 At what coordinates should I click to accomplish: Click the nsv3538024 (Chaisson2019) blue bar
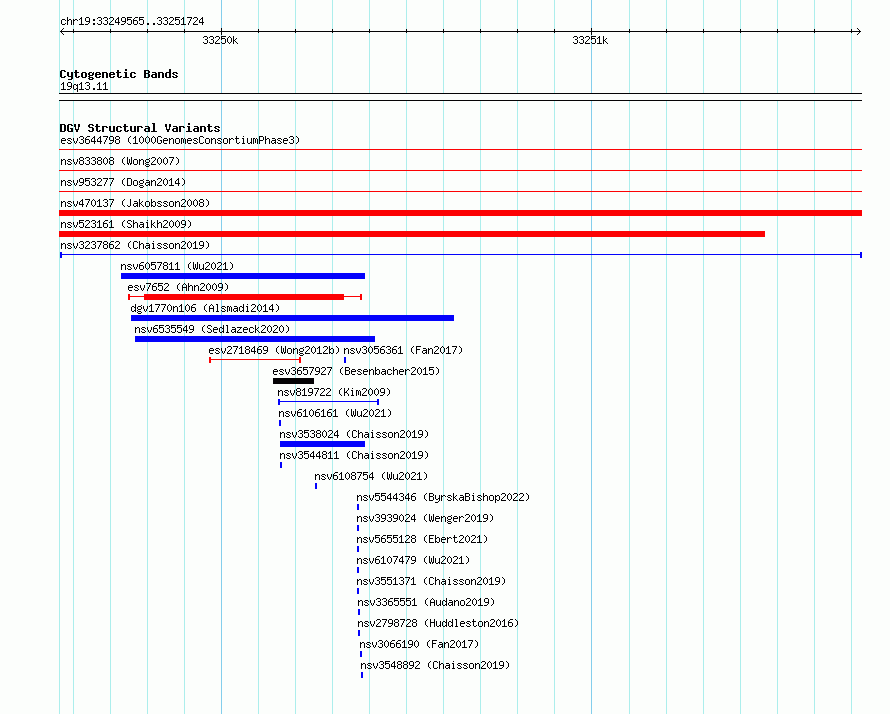322,444
